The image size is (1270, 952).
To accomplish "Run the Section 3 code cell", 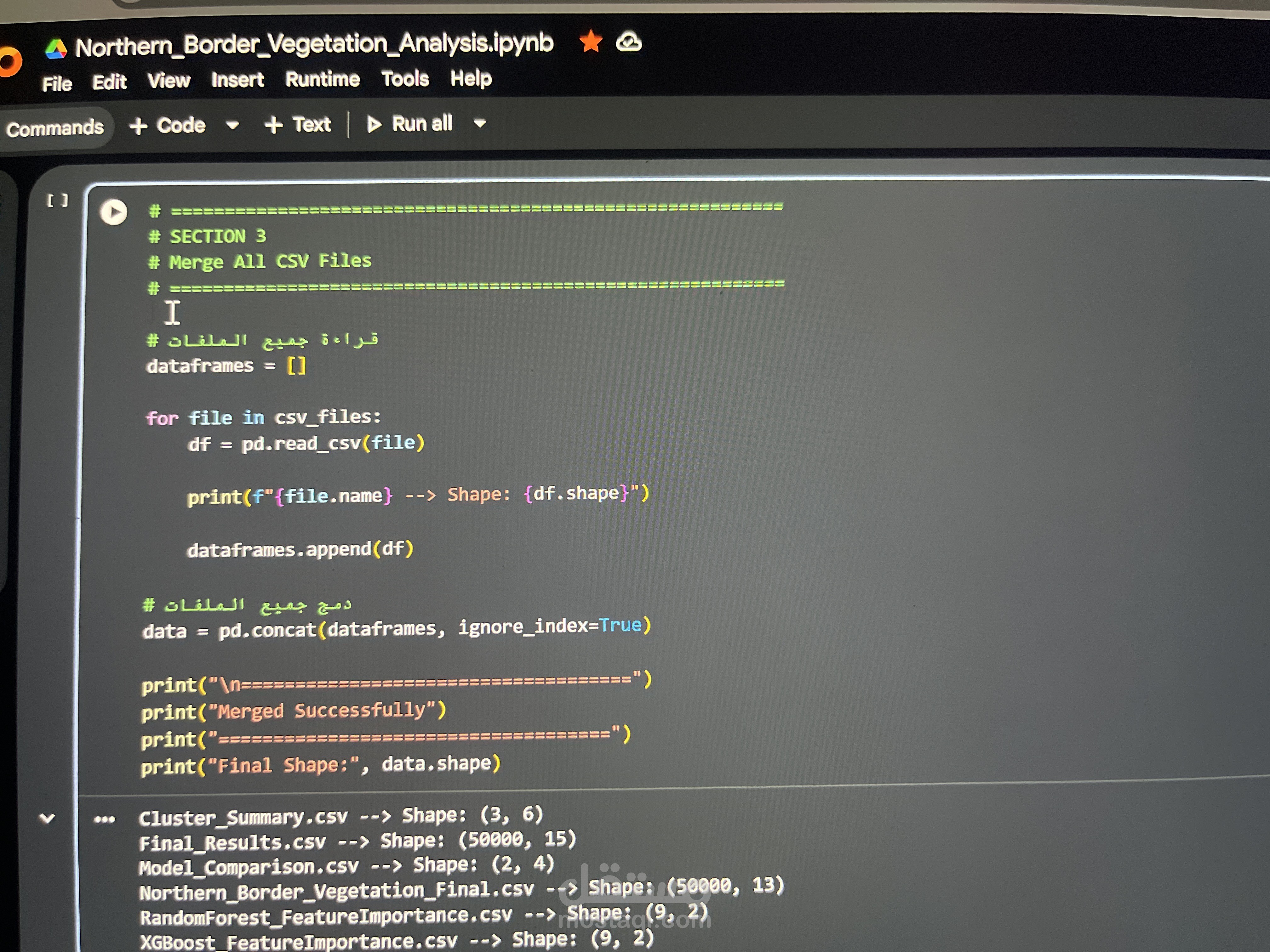I will coord(114,212).
